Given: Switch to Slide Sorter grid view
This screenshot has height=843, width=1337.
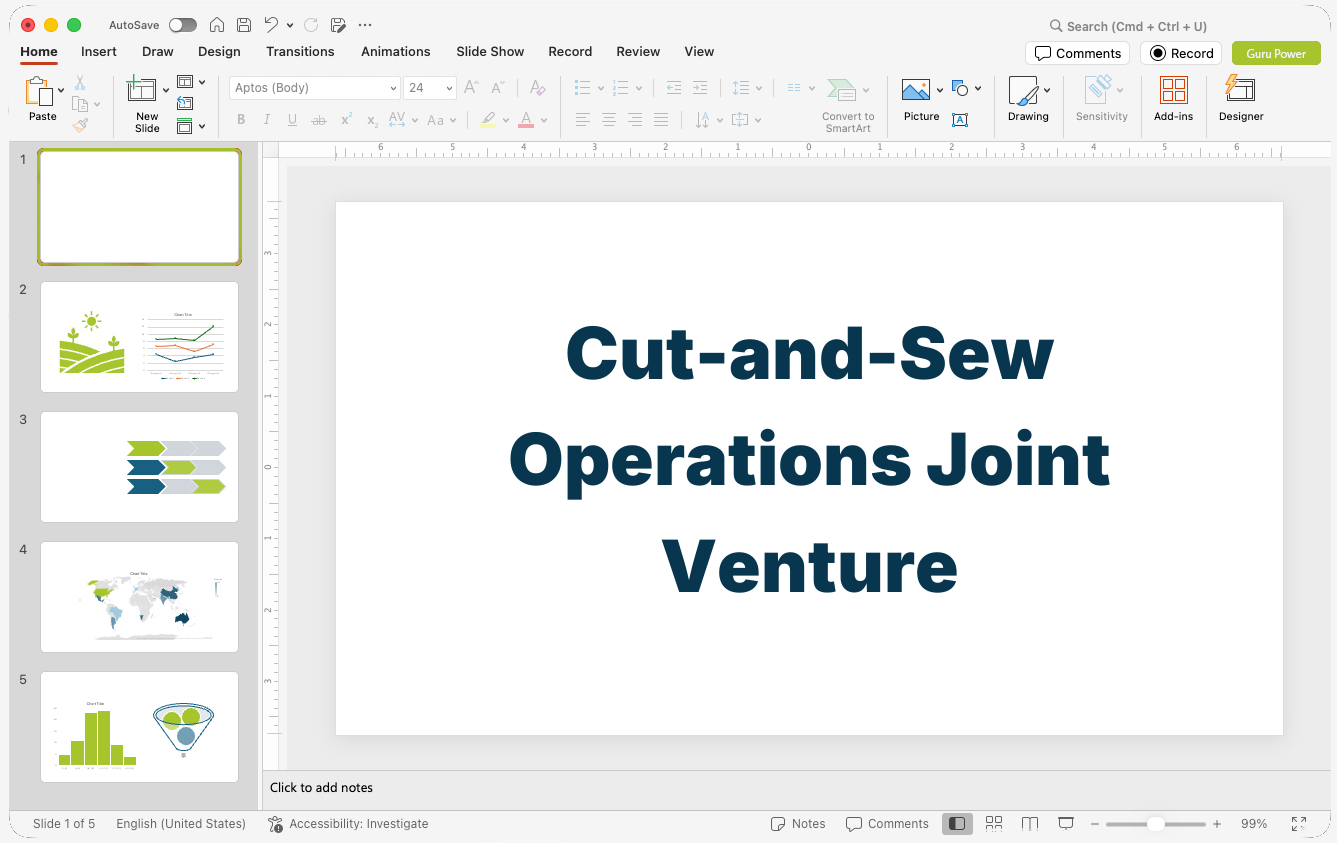Looking at the screenshot, I should pos(994,823).
